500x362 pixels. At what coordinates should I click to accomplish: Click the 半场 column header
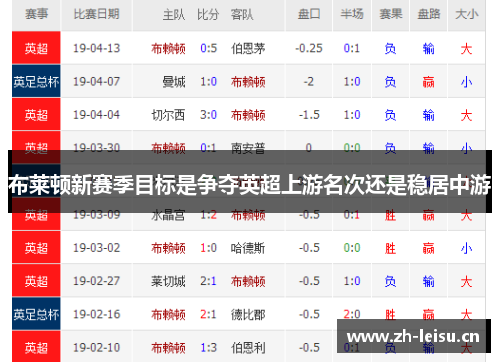[x=352, y=14]
